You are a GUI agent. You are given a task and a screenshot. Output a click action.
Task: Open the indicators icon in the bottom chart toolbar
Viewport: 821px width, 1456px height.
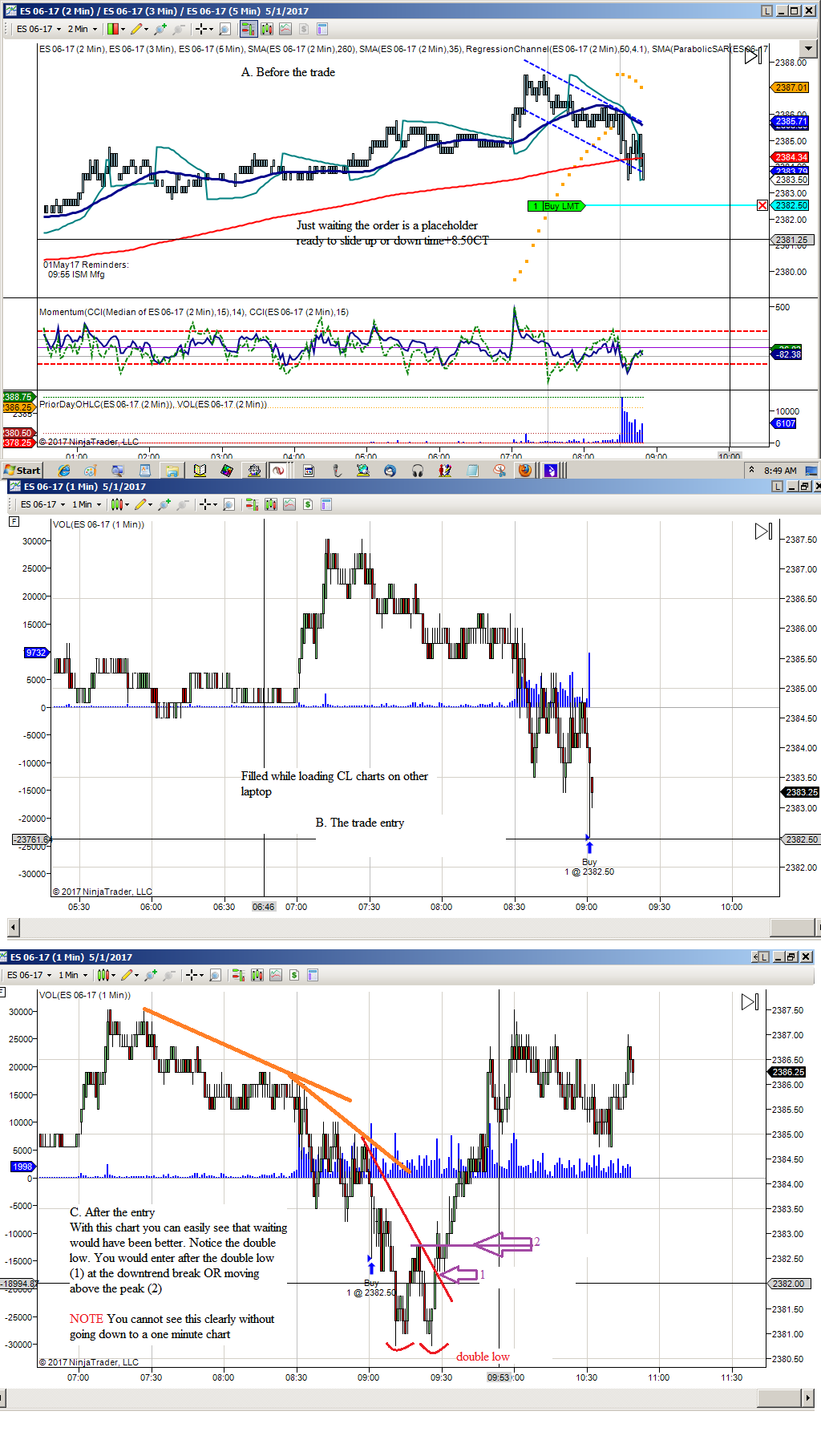pos(257,975)
